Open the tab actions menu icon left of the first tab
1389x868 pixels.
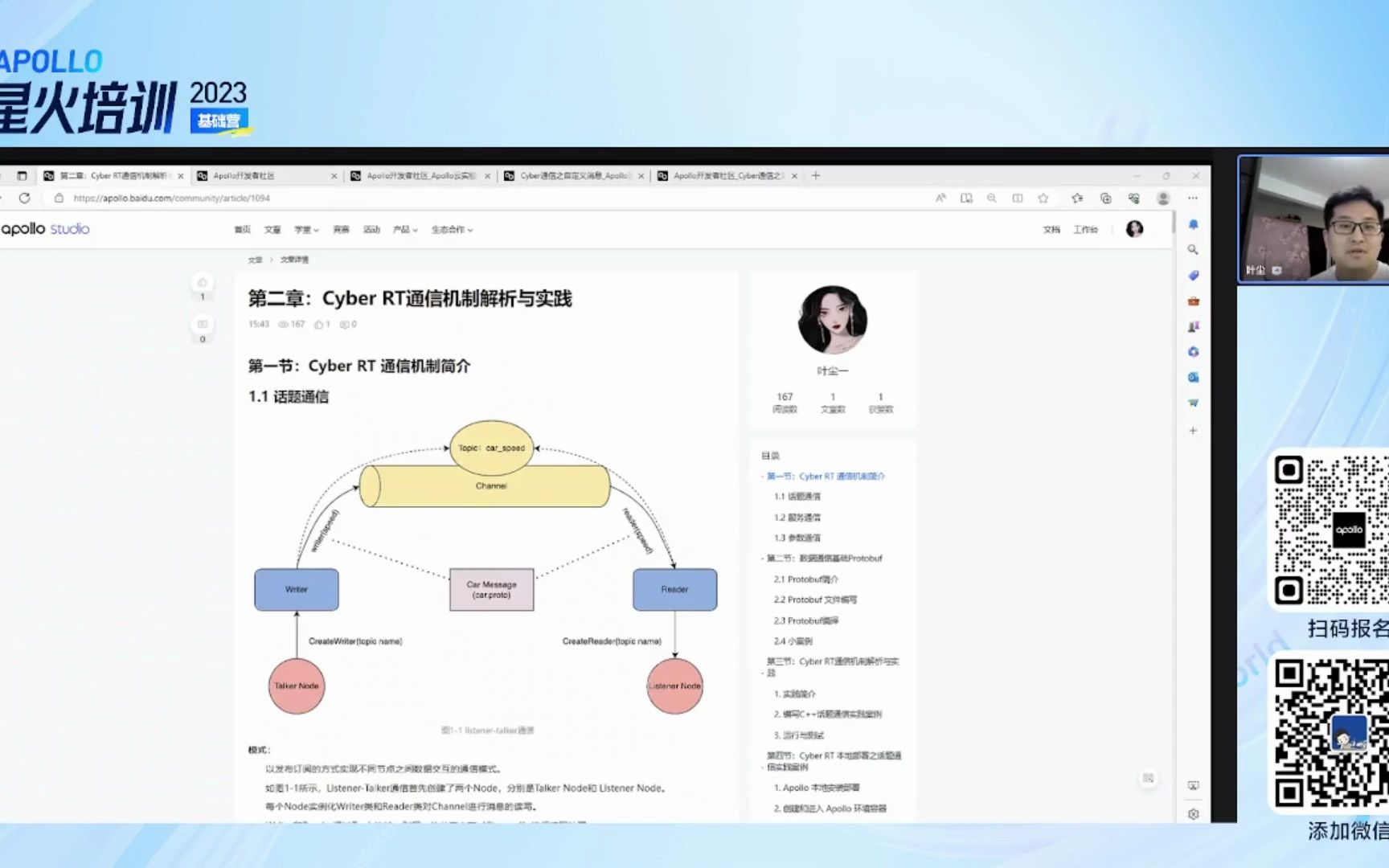coord(22,175)
